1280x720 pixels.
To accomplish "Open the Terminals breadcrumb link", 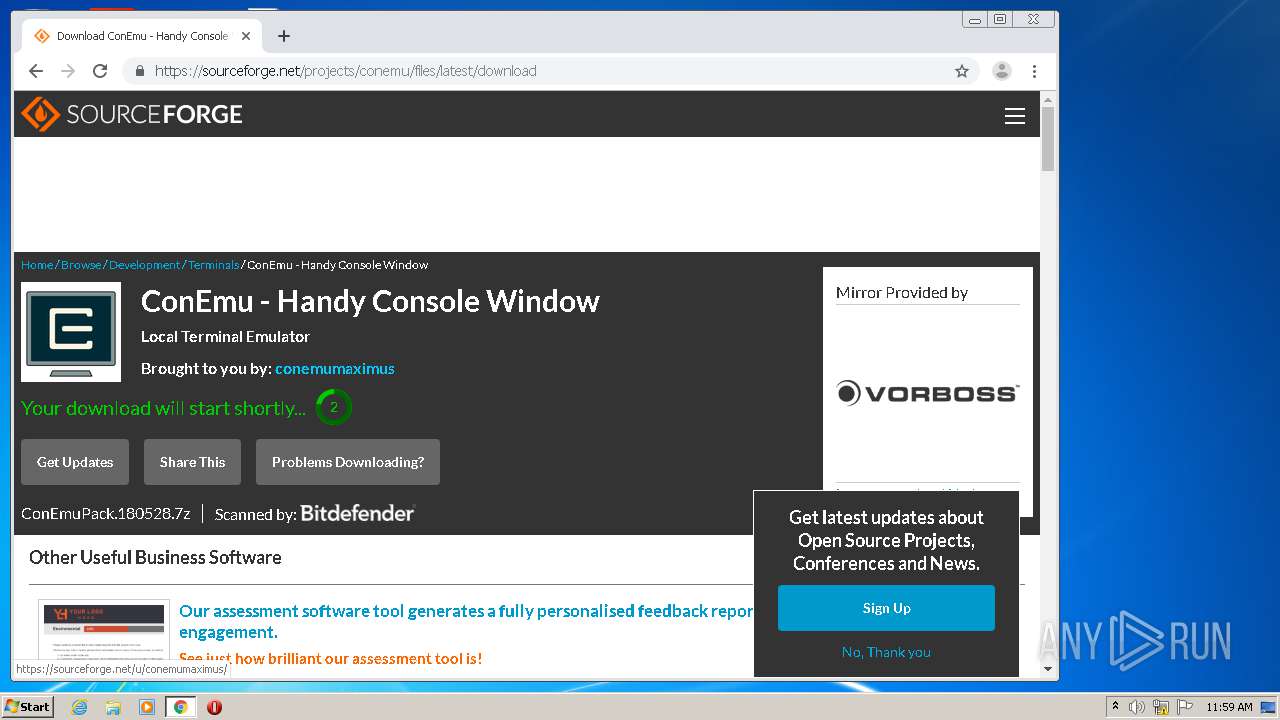I will click(x=213, y=265).
